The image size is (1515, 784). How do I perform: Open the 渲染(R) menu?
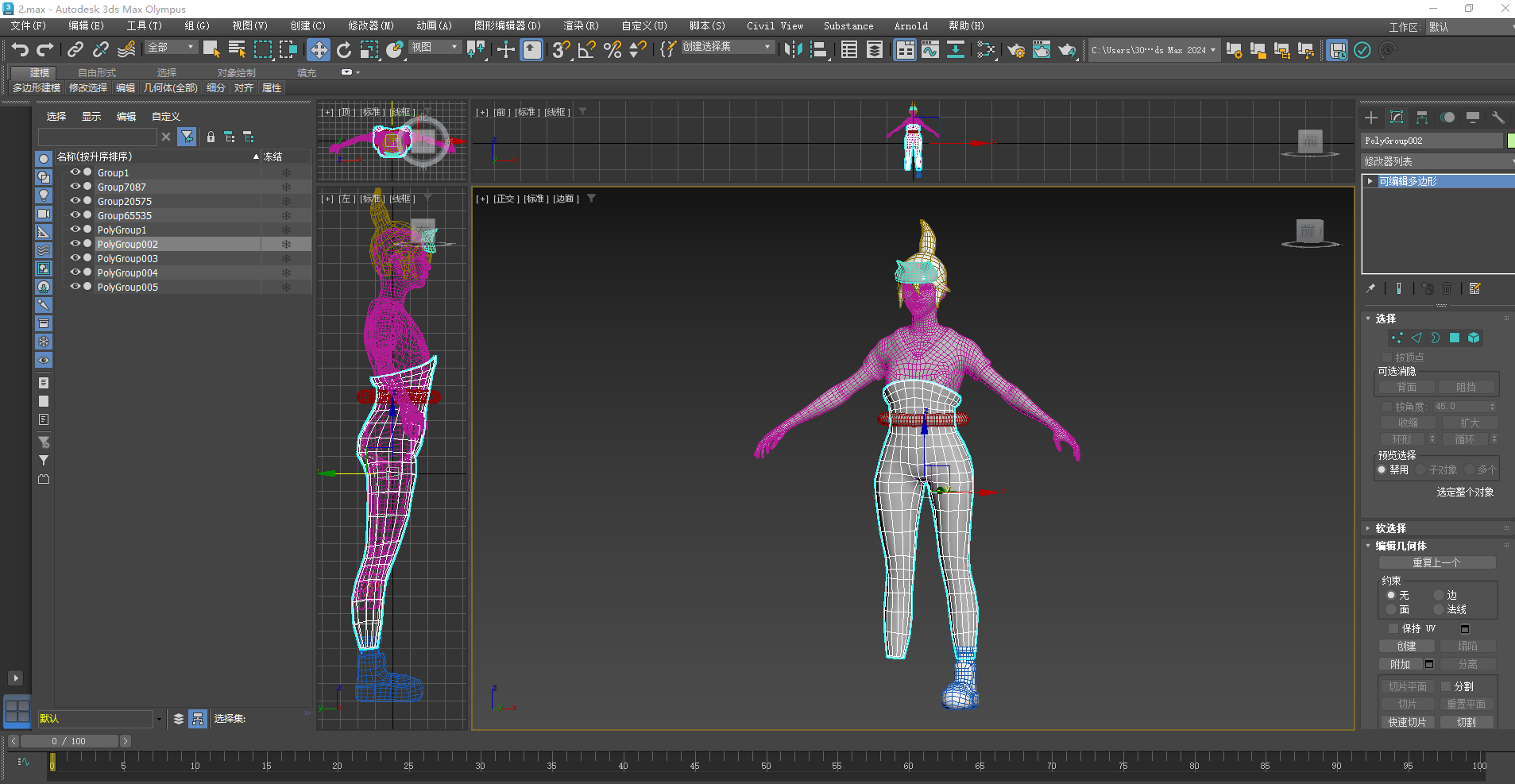[581, 26]
